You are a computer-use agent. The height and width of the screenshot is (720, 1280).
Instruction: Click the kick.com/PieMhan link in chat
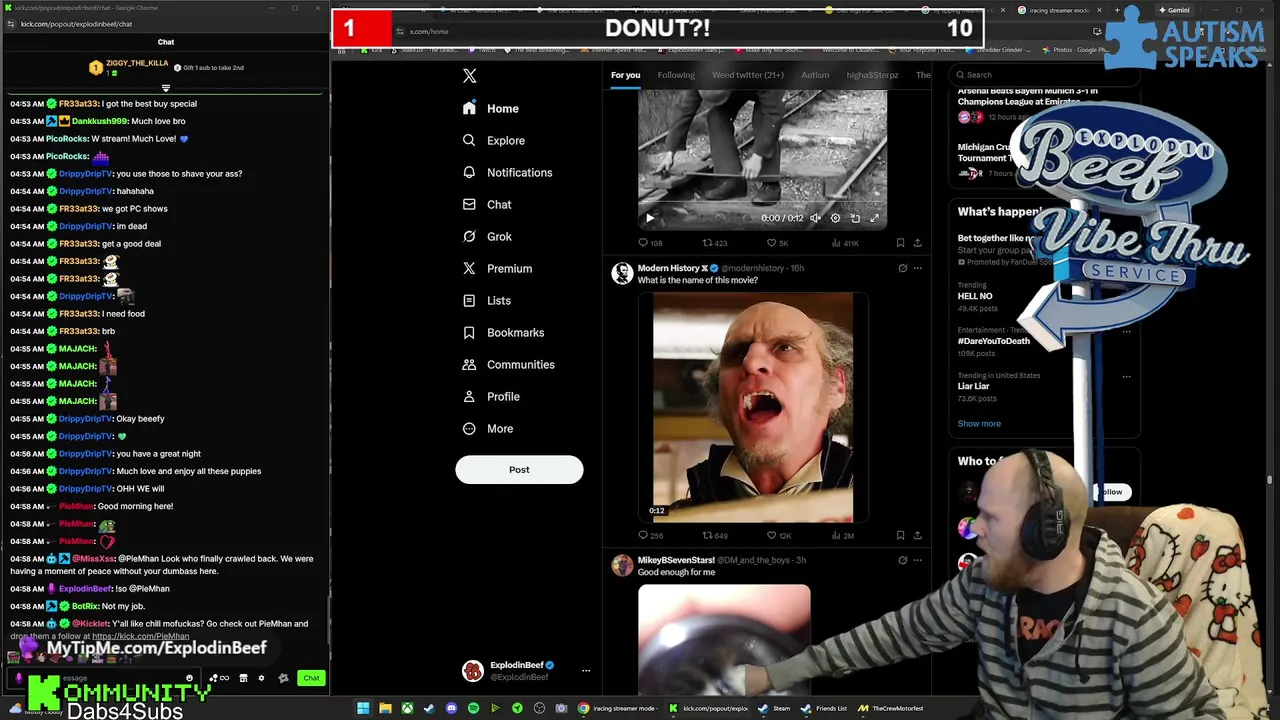tap(140, 636)
